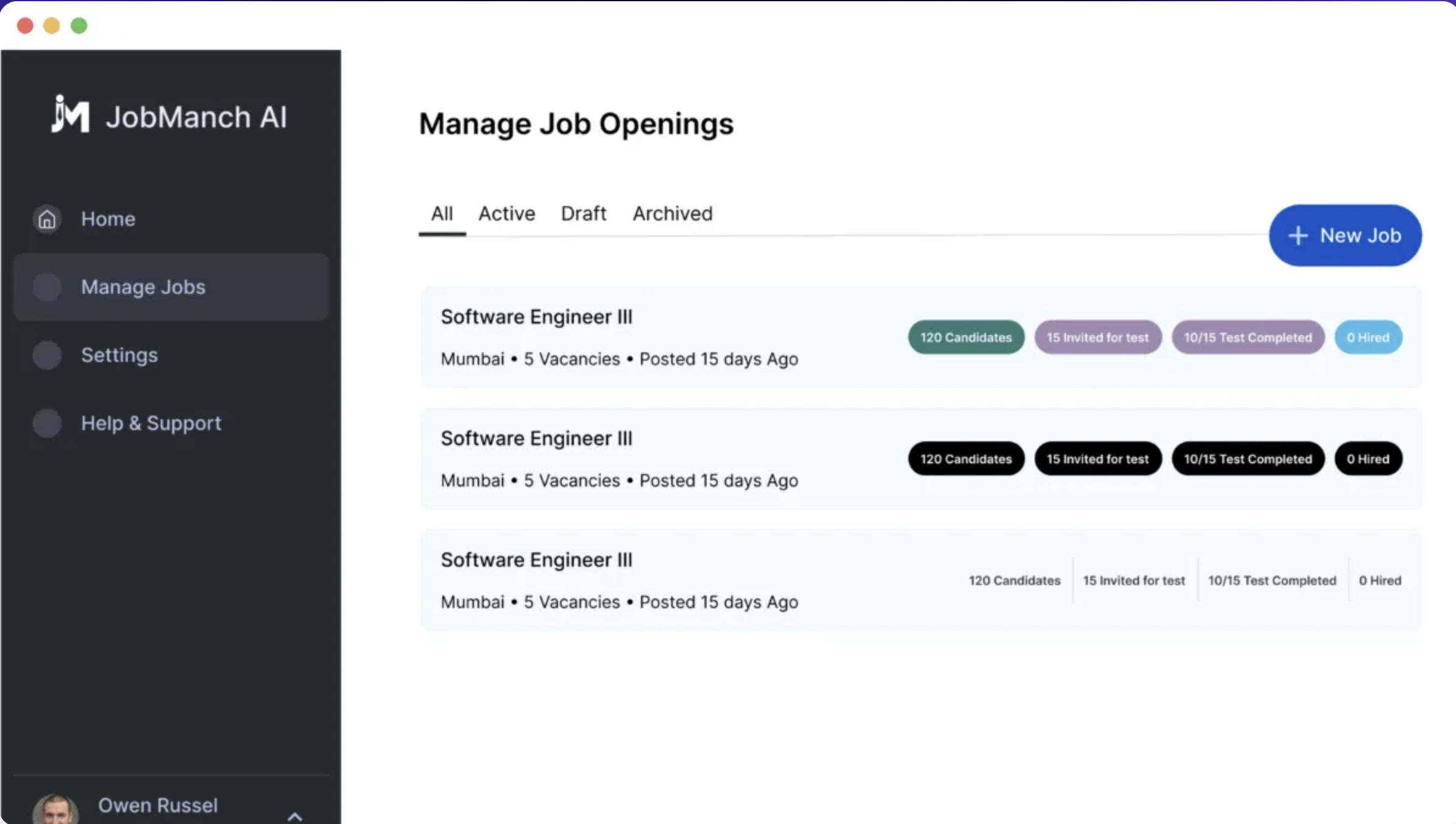The width and height of the screenshot is (1456, 824).
Task: Switch to the Active tab
Action: [506, 213]
